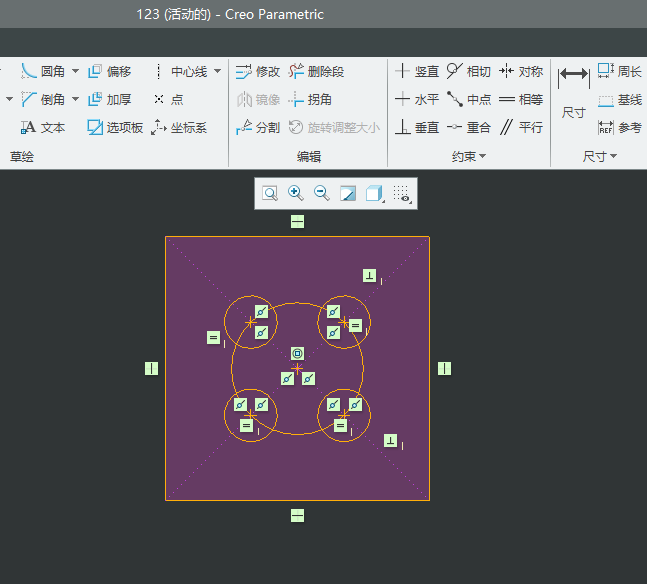Select the concentric constraint marker in sketch
The width and height of the screenshot is (647, 584).
pos(298,354)
